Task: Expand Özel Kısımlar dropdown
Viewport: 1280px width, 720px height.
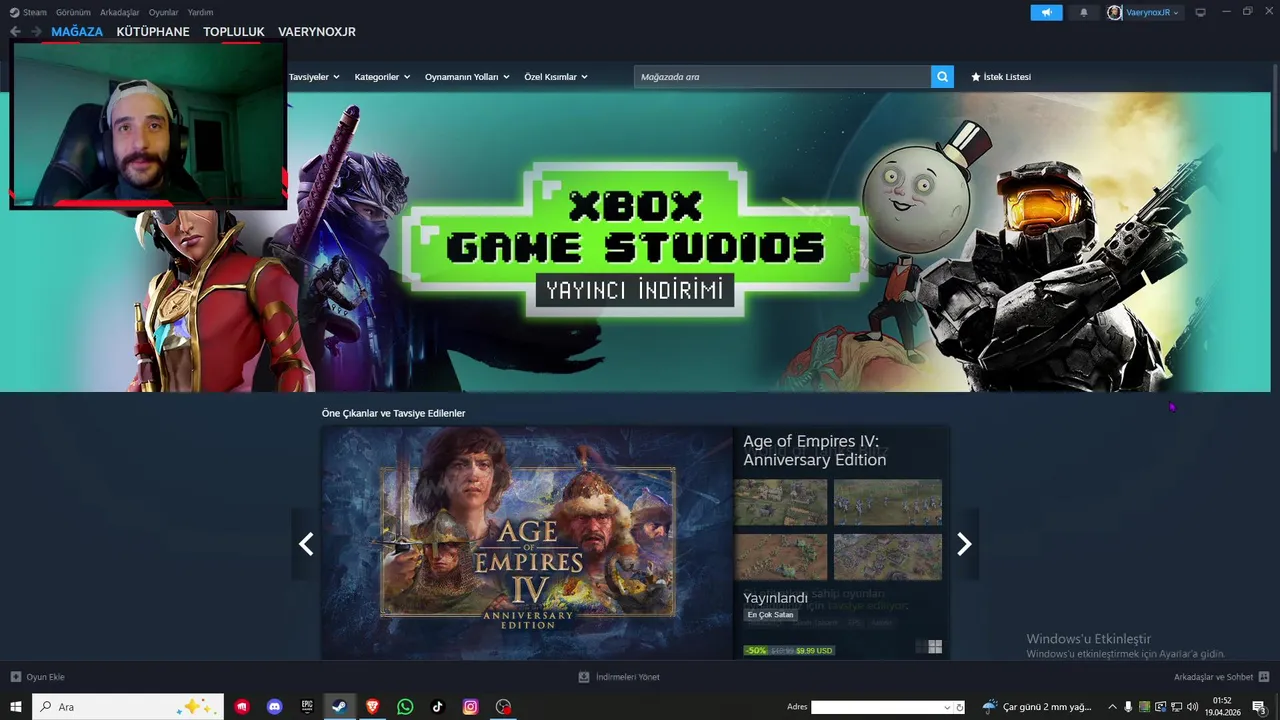Action: tap(556, 77)
